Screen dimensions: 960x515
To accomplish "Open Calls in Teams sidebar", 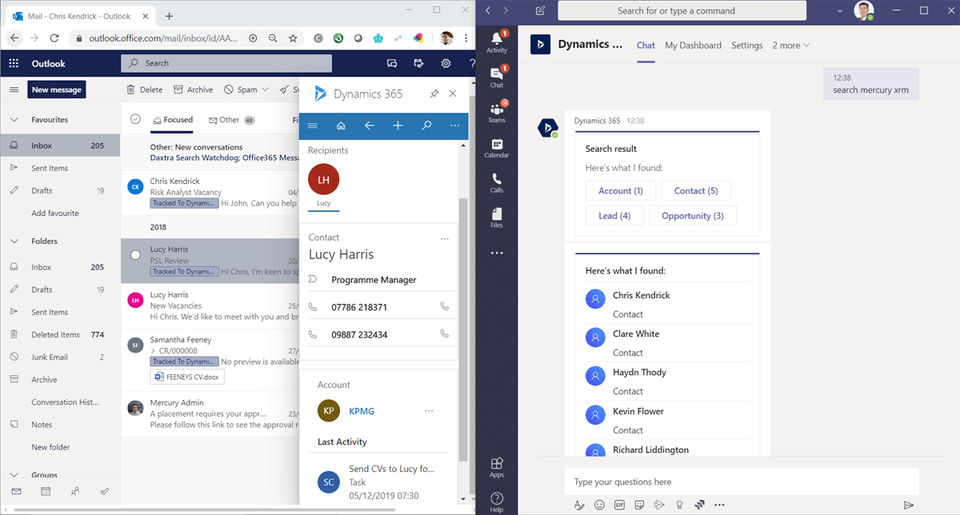I will [x=497, y=182].
